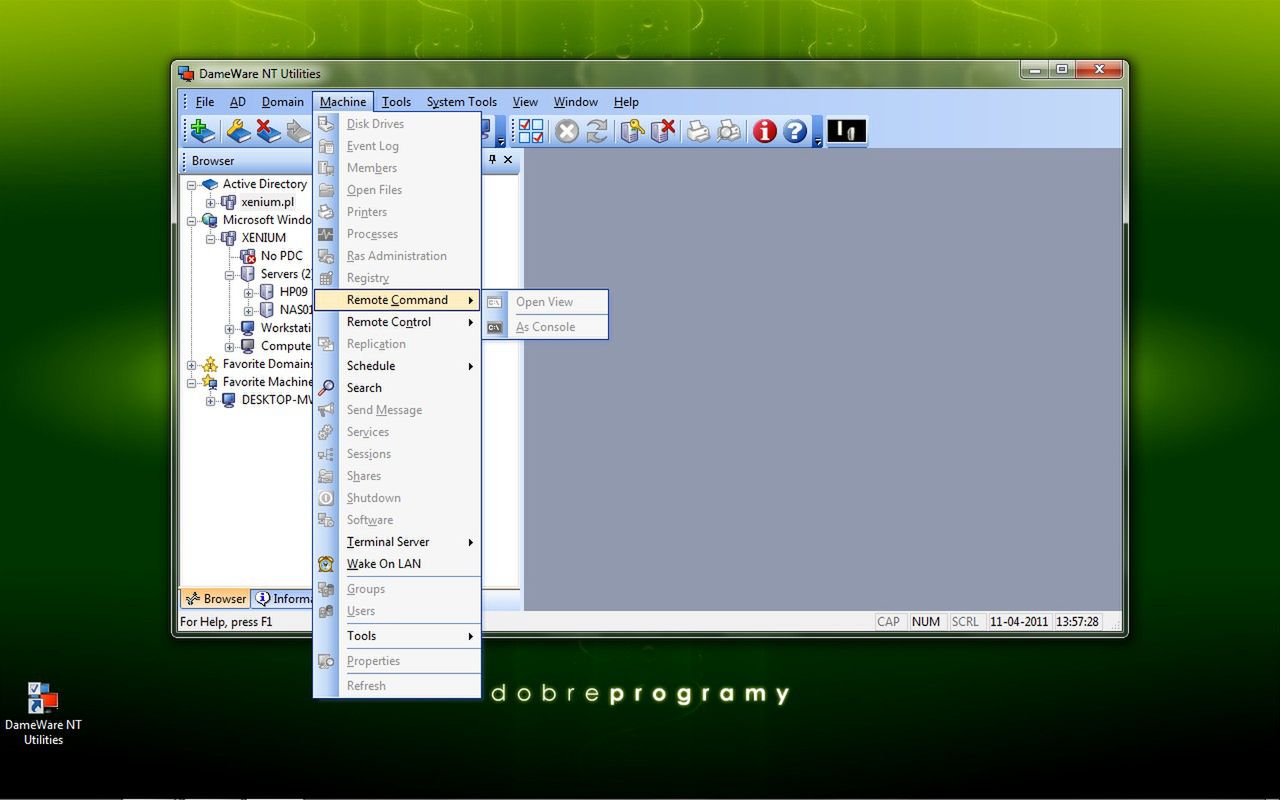Click the red X delete toolbar icon beside the wrench
1280x800 pixels.
[x=268, y=131]
